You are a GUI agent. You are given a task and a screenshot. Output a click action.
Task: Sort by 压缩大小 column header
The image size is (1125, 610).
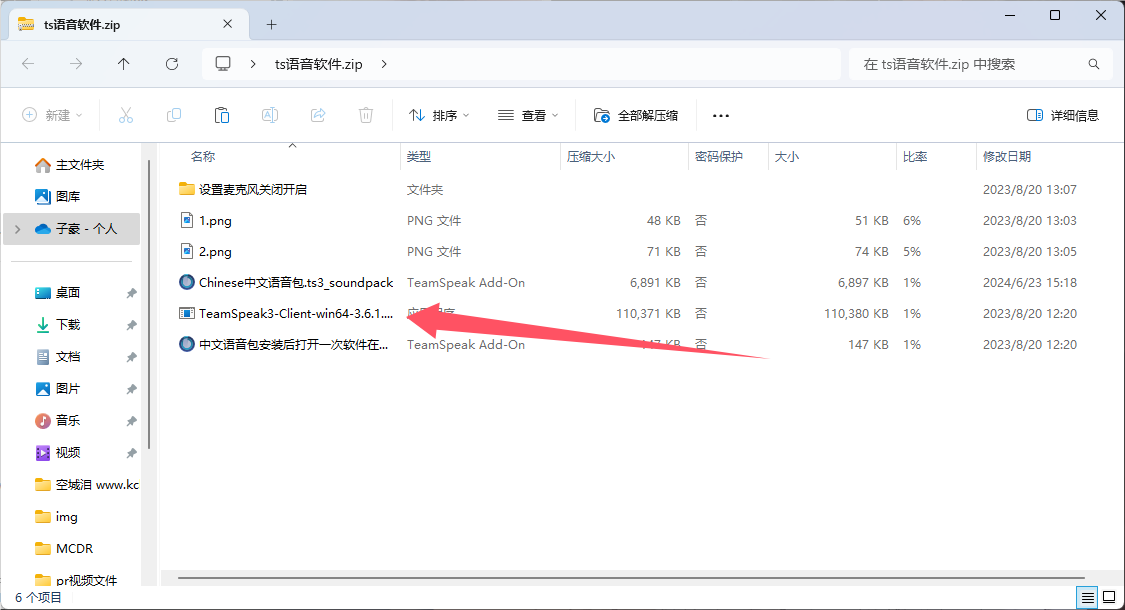coord(590,156)
